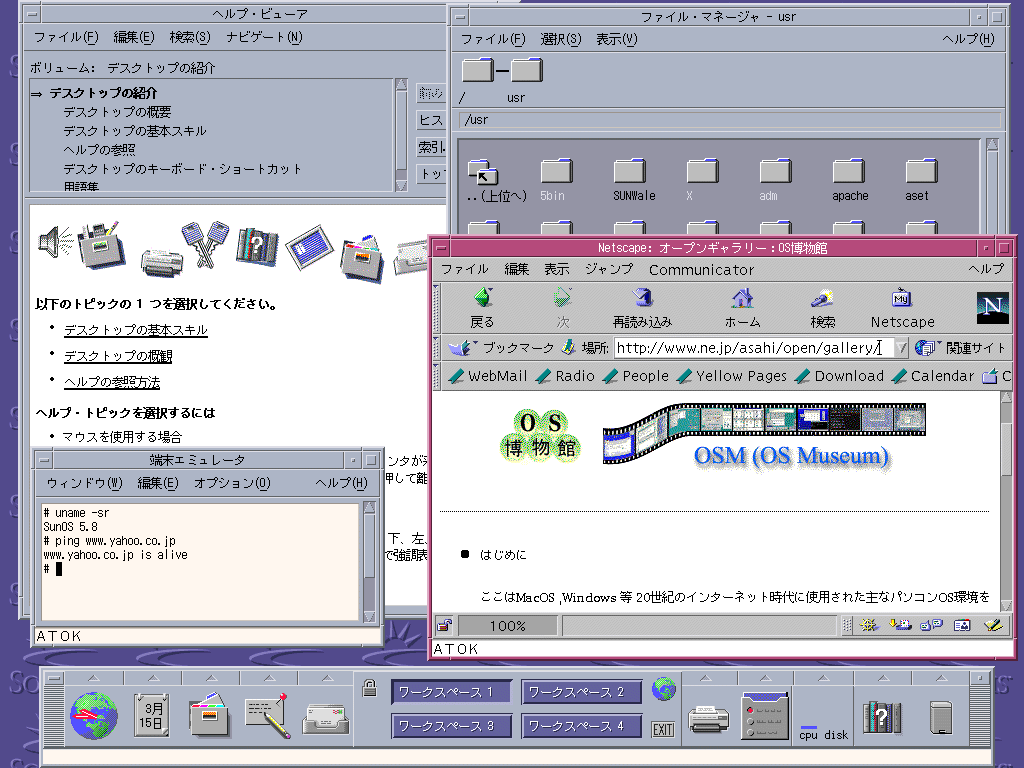This screenshot has width=1024, height=768.
Task: Click the screen lock padlock on the front panel
Action: click(370, 687)
